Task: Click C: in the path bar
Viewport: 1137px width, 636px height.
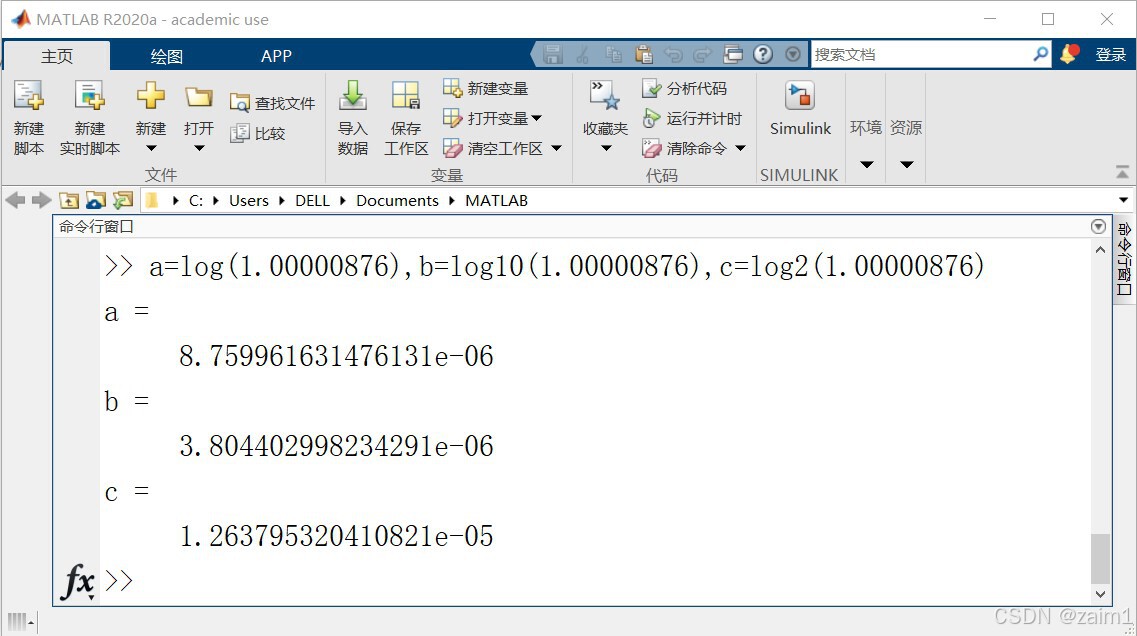Action: coord(196,200)
